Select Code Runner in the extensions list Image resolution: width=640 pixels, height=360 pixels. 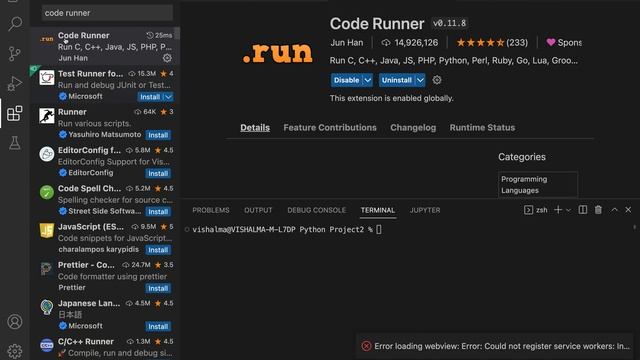click(104, 47)
